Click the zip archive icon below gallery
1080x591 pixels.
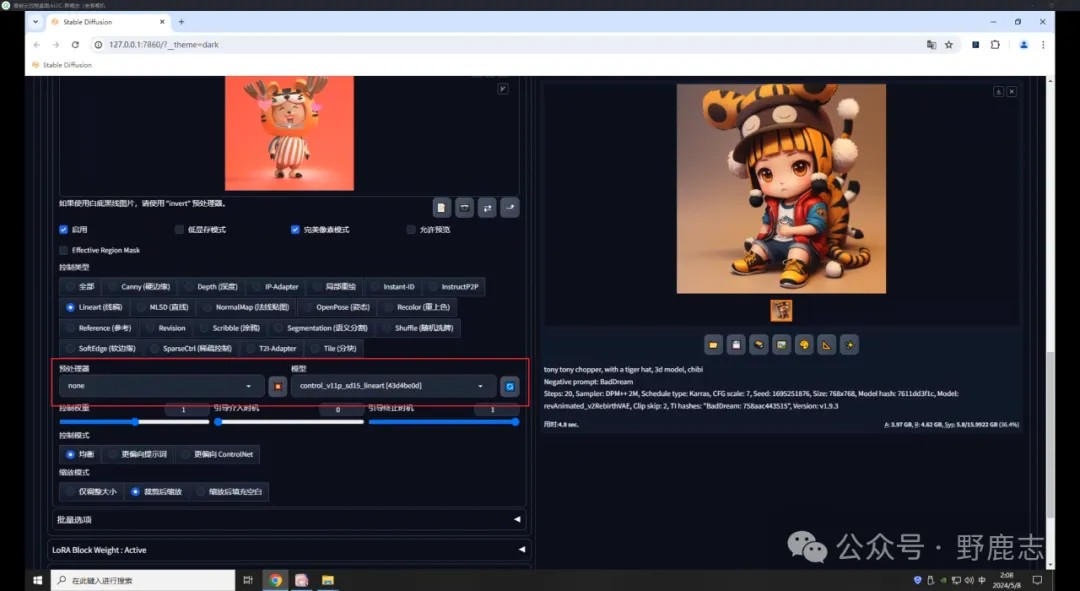coord(759,344)
